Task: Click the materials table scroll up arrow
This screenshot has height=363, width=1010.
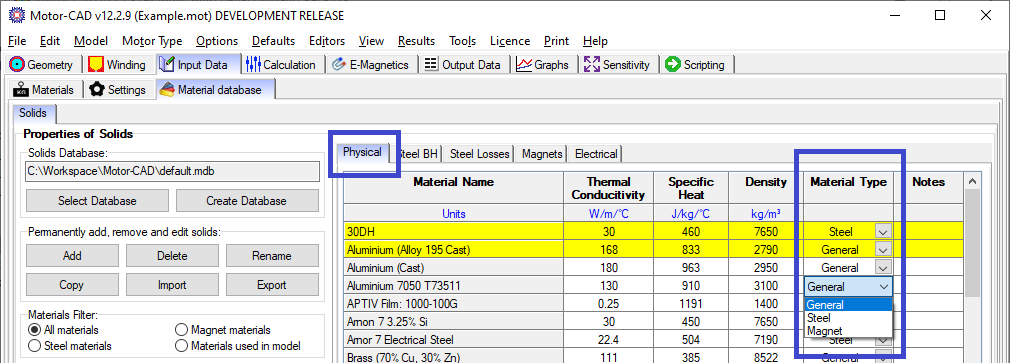Action: coord(973,181)
